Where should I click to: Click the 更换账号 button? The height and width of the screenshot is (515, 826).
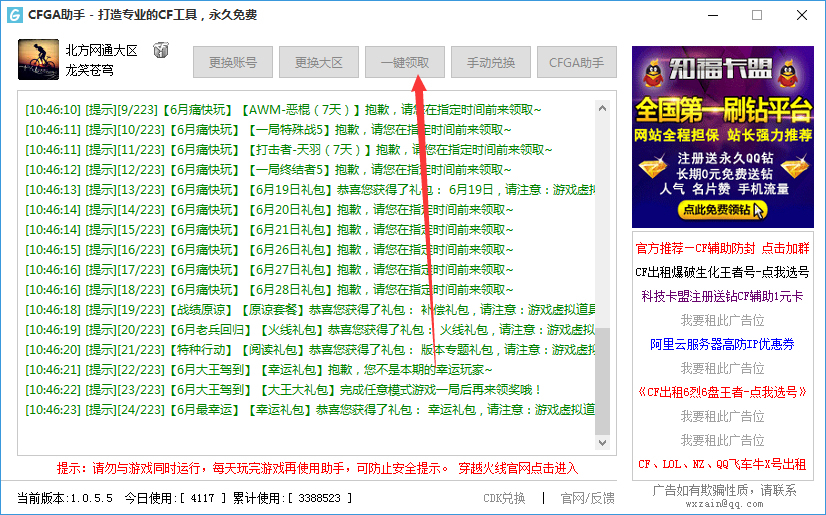click(233, 63)
